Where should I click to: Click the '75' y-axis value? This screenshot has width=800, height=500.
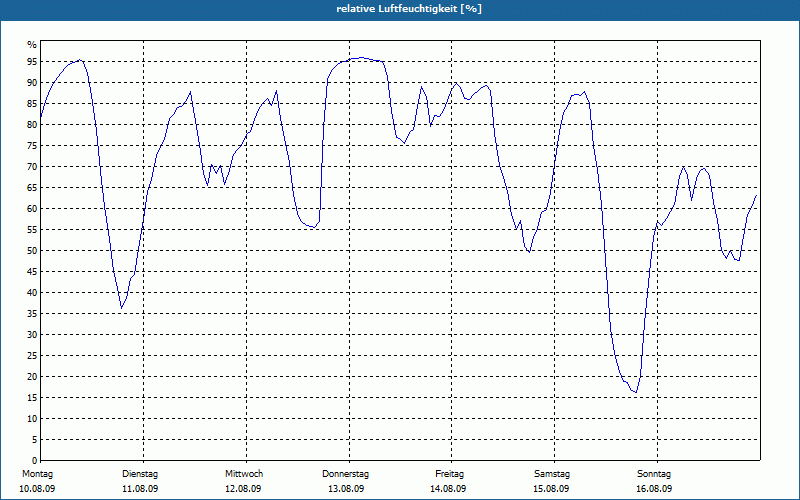point(32,145)
